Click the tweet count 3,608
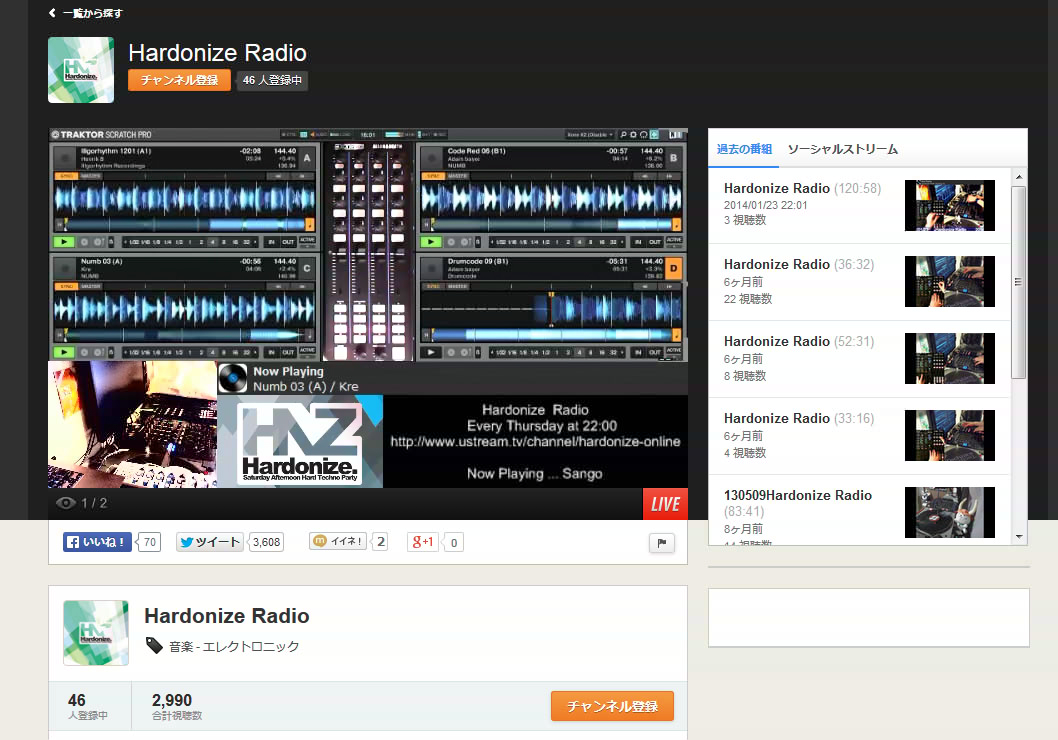This screenshot has width=1058, height=740. [x=266, y=542]
